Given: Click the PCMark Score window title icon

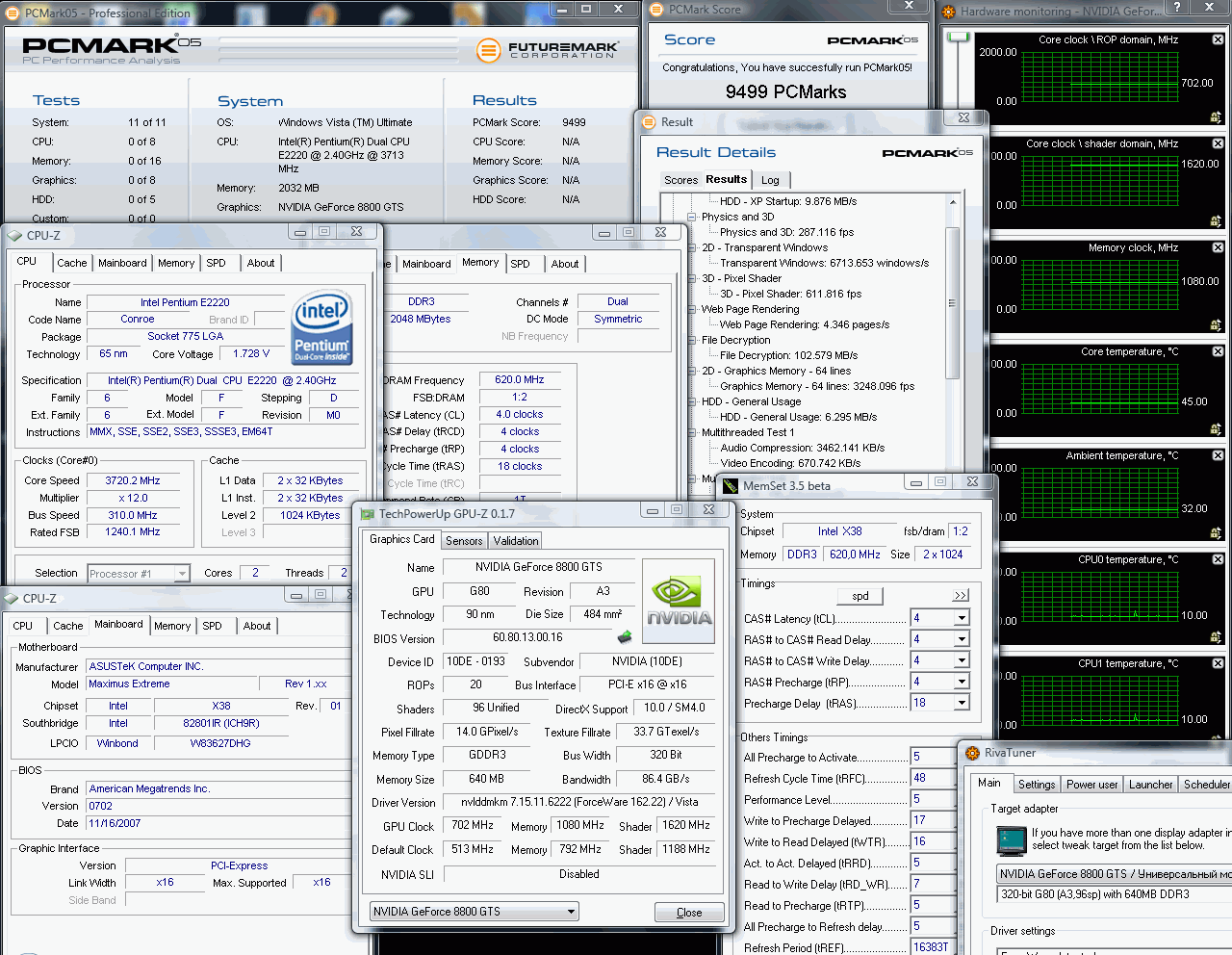Looking at the screenshot, I should tap(657, 10).
